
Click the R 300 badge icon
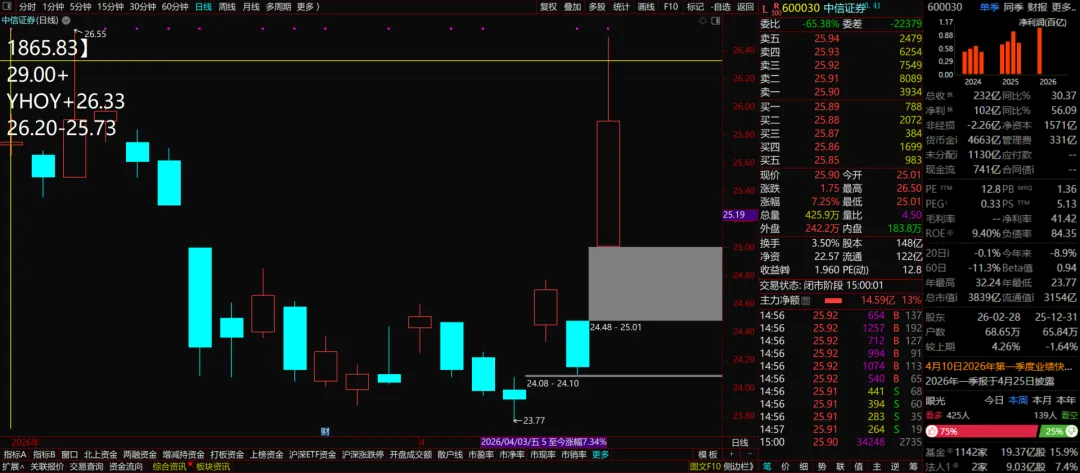point(776,8)
